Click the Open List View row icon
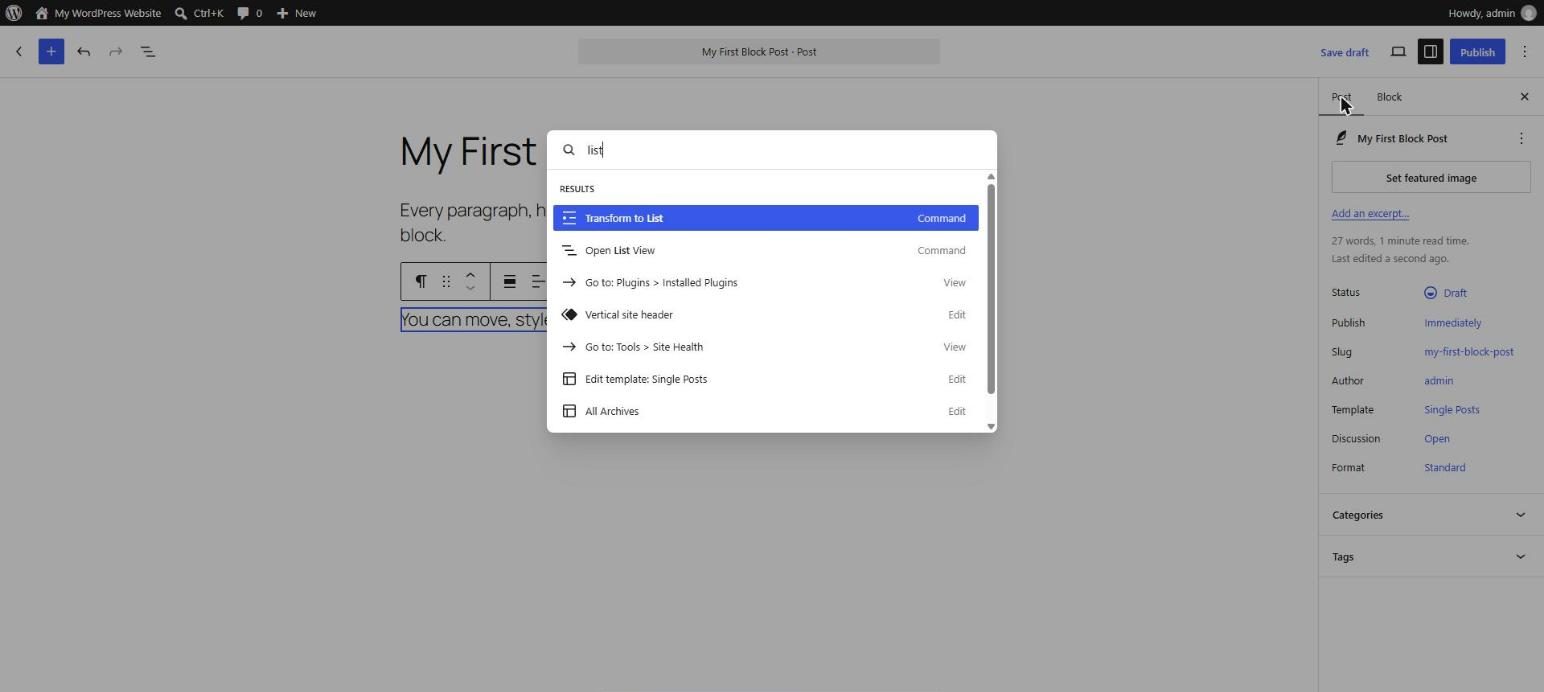 tap(569, 250)
